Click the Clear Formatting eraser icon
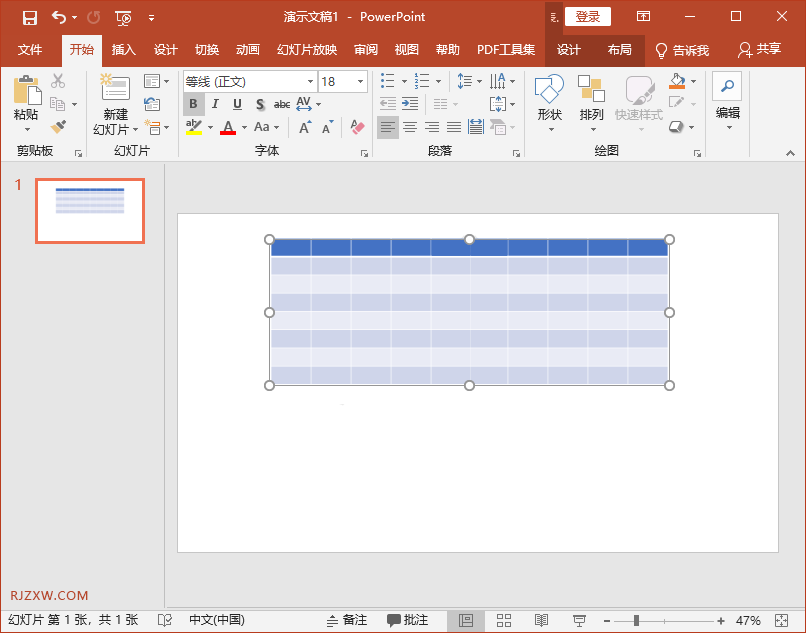Screen dimensions: 806x633 pos(357,127)
